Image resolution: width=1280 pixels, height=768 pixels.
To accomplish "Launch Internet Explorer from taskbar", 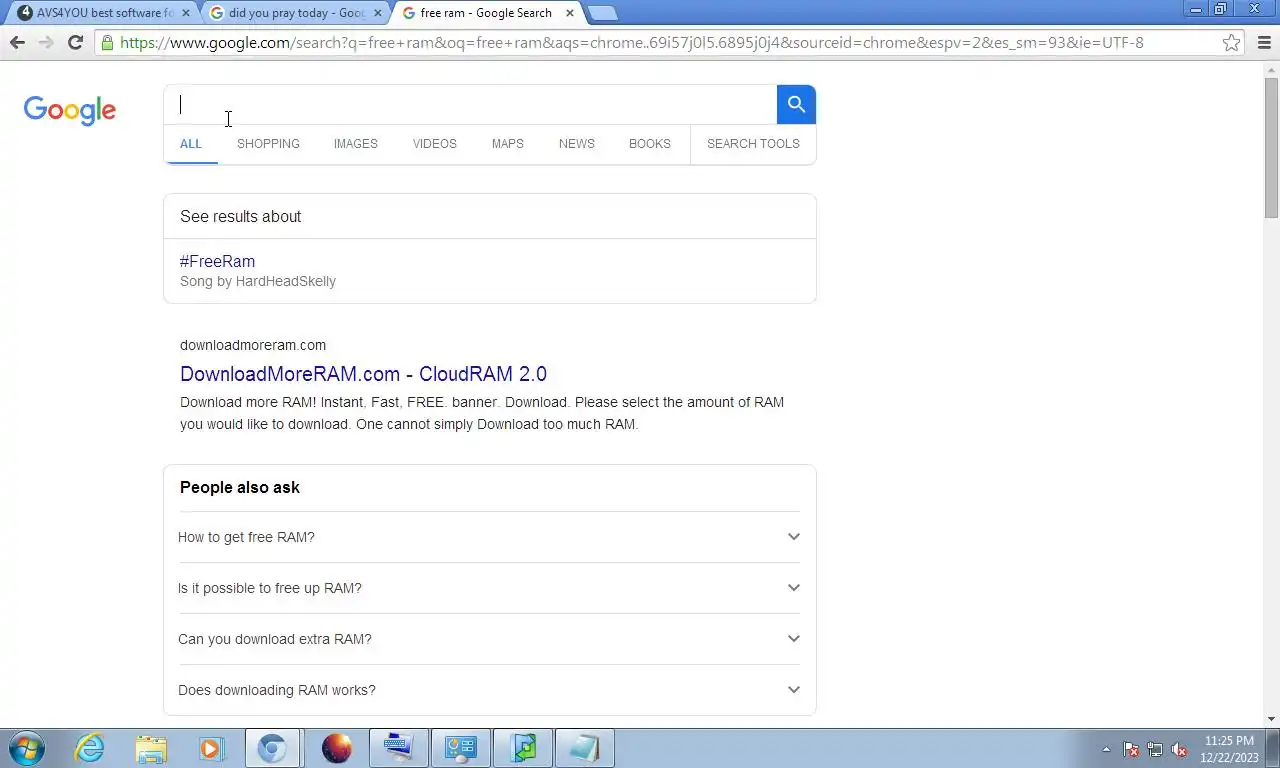I will pos(89,748).
